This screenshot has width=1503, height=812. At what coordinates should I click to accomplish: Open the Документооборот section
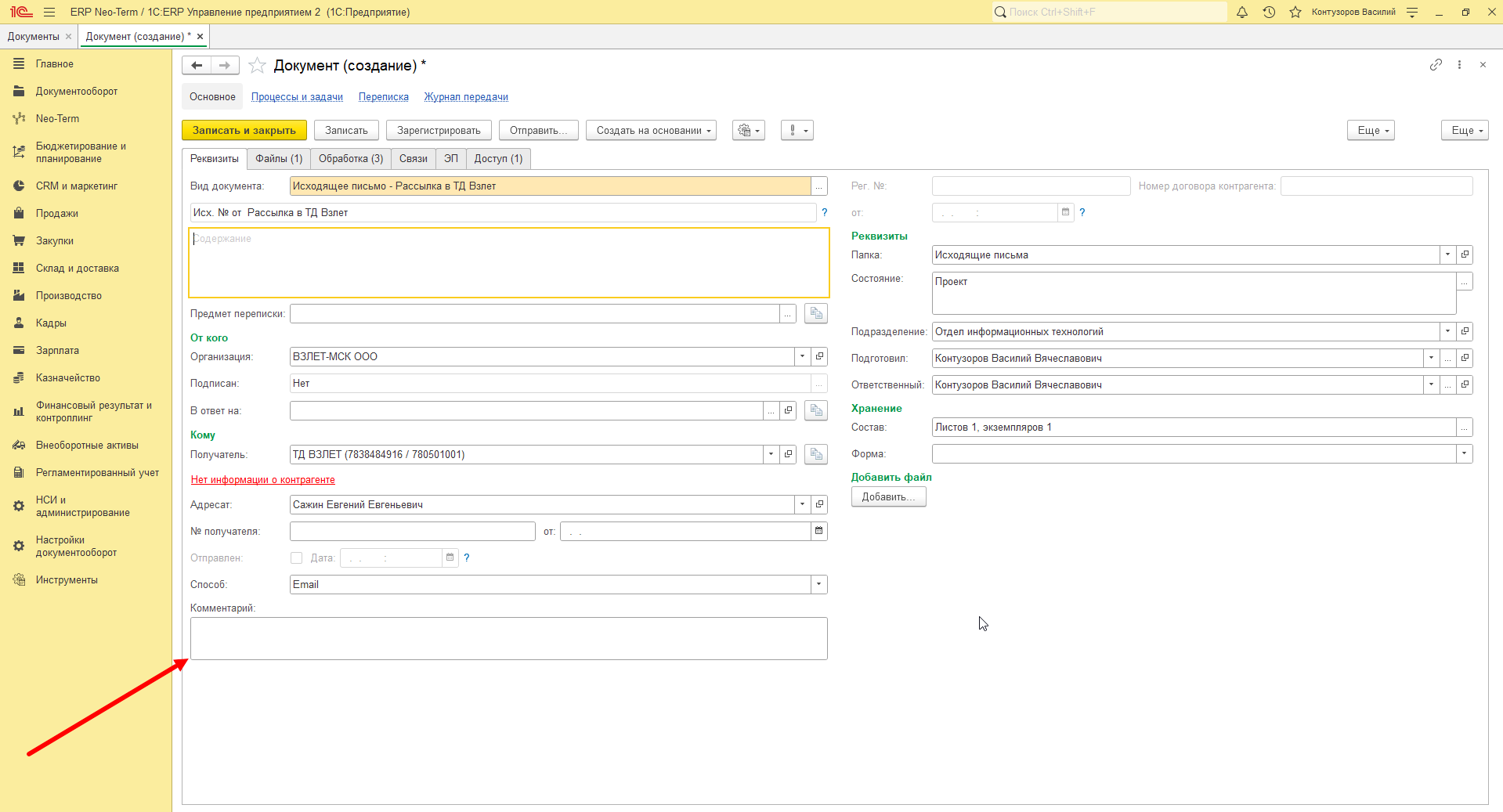click(x=77, y=92)
